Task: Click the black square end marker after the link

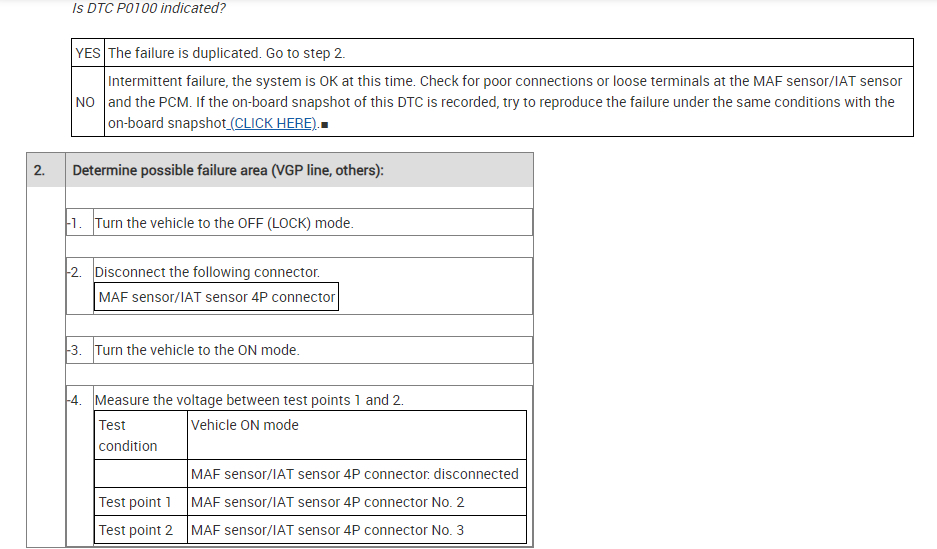Action: coord(326,124)
